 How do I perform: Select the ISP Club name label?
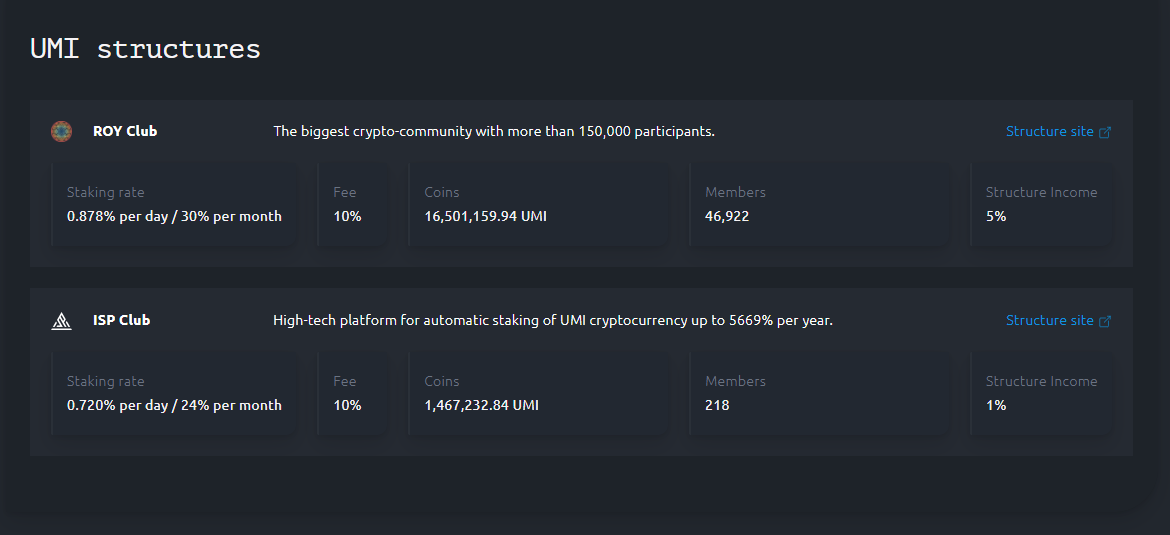pos(121,320)
